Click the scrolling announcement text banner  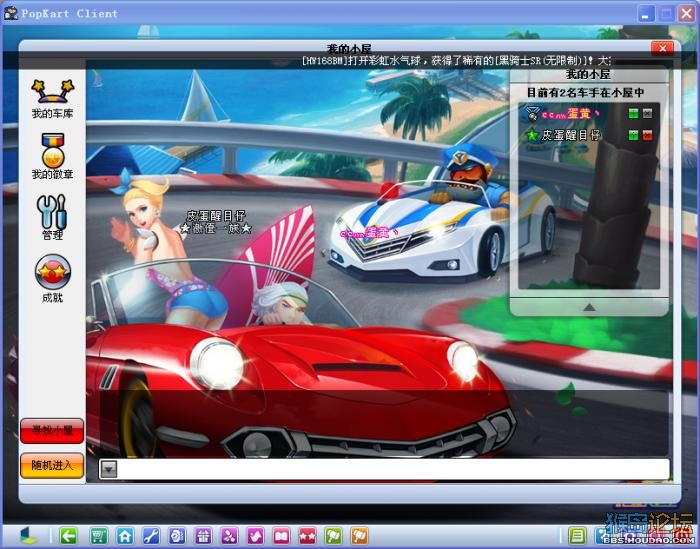click(x=456, y=60)
